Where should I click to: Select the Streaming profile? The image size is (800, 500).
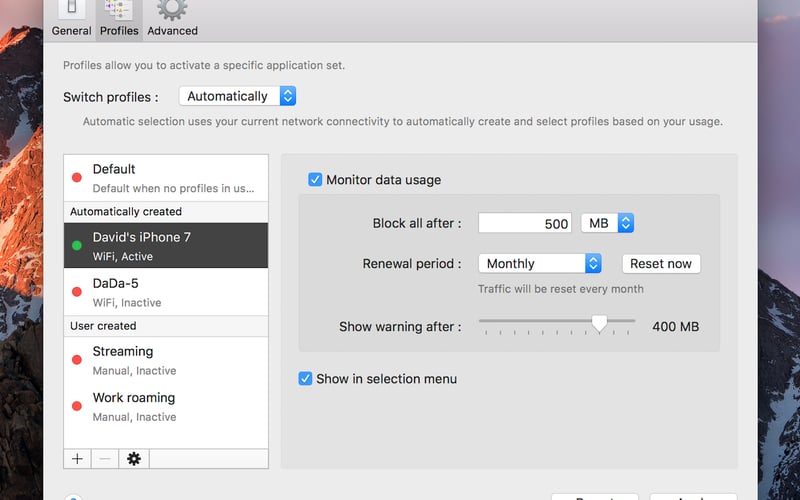(166, 360)
